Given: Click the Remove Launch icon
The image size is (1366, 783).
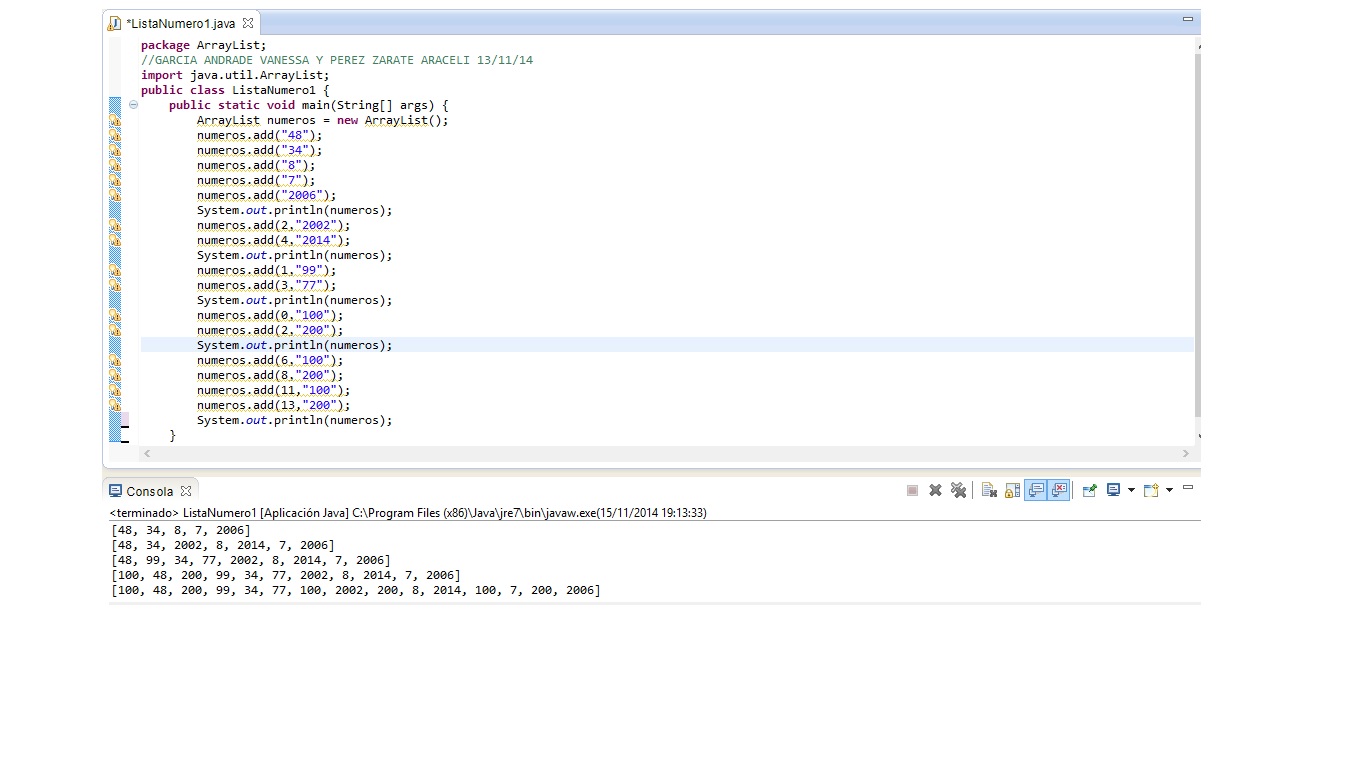Looking at the screenshot, I should (x=935, y=490).
